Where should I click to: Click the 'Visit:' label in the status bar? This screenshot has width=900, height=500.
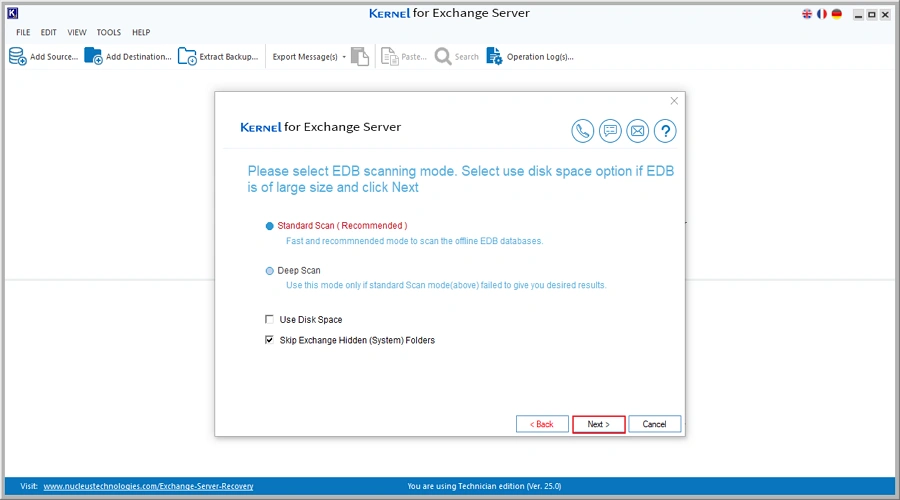(x=29, y=486)
